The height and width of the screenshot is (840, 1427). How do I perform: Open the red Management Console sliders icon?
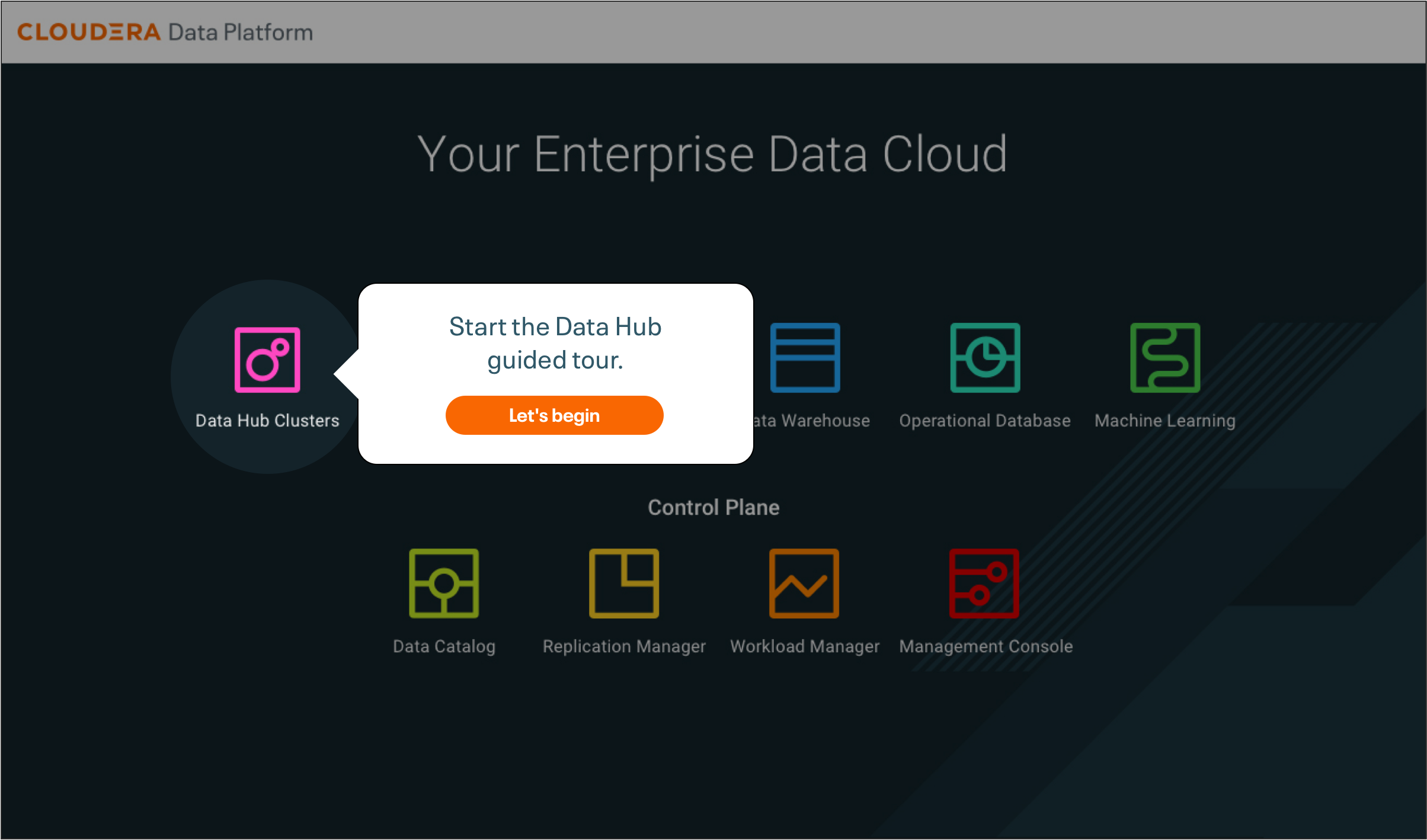coord(984,583)
